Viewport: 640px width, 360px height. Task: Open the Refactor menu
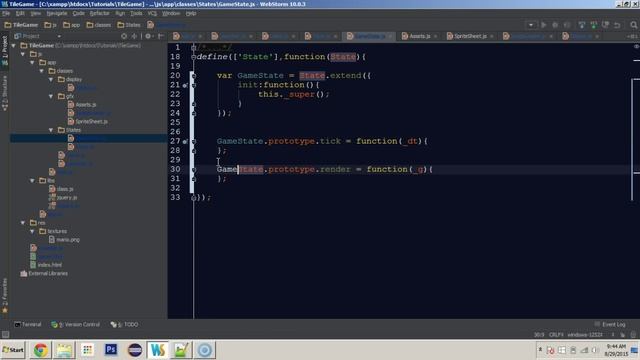click(100, 13)
